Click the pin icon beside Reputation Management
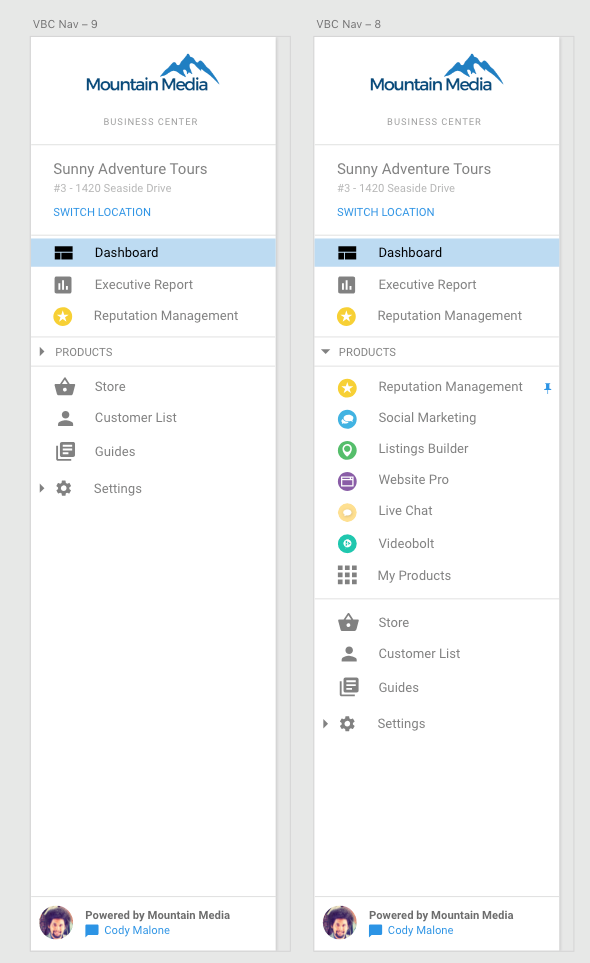Viewport: 590px width, 963px height. point(548,388)
